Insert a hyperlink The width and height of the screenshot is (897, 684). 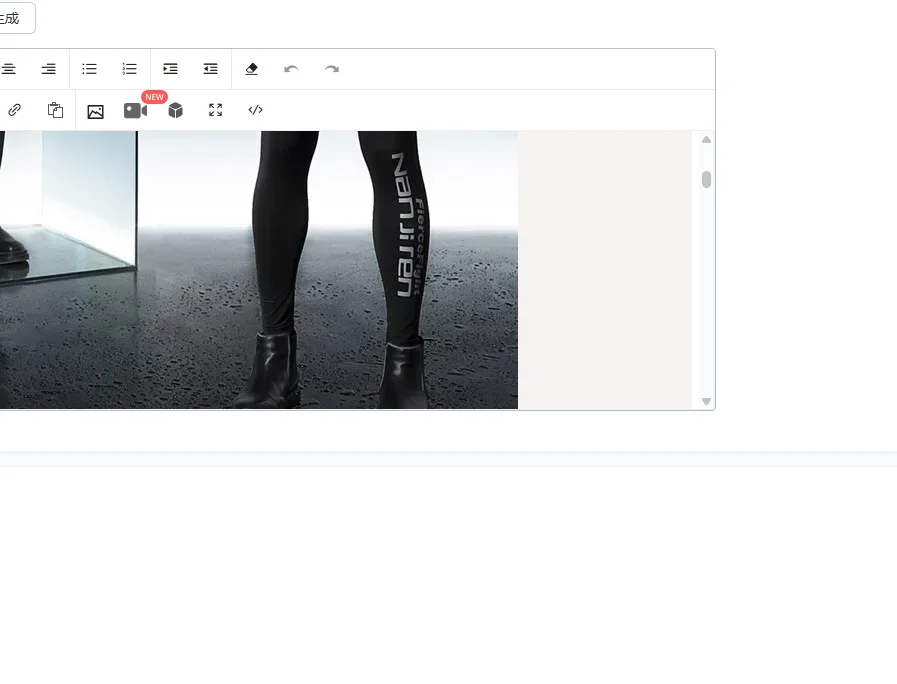(x=14, y=110)
